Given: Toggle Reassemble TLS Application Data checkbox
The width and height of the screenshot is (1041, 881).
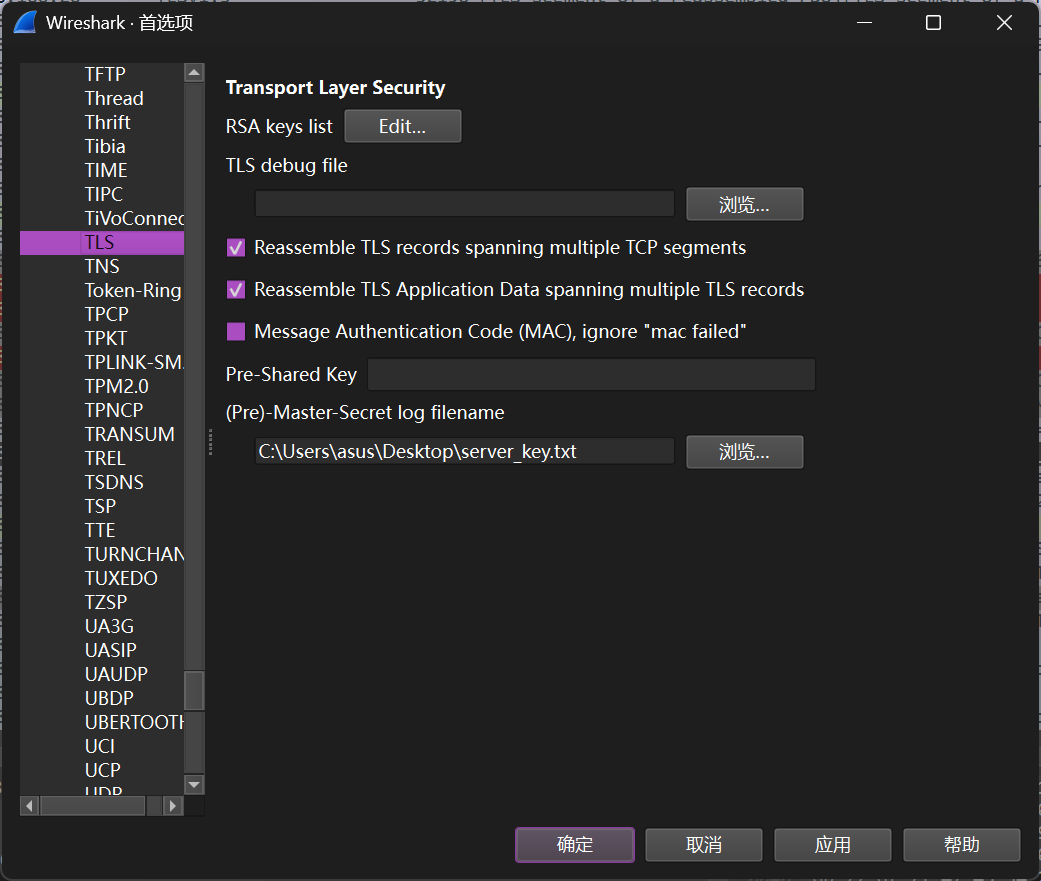Looking at the screenshot, I should pyautogui.click(x=236, y=289).
